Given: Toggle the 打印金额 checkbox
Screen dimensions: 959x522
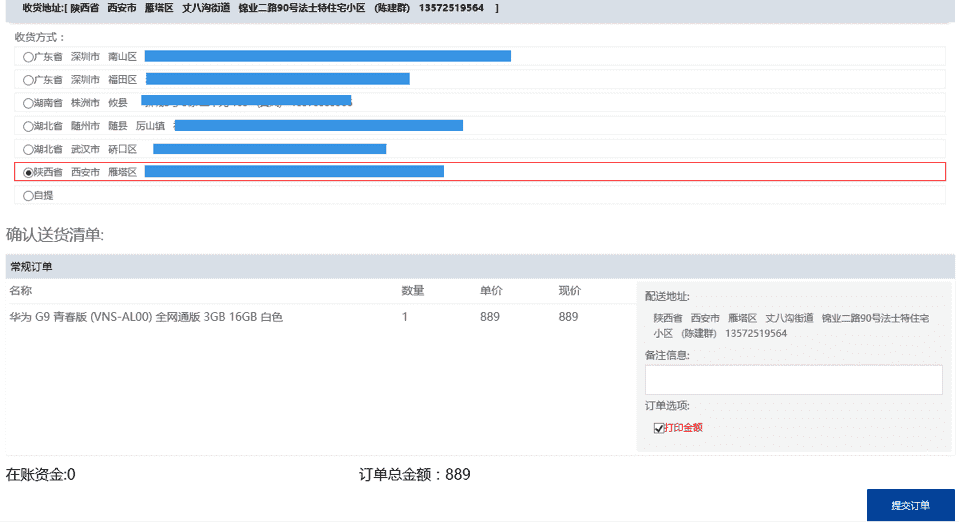Looking at the screenshot, I should pyautogui.click(x=659, y=428).
